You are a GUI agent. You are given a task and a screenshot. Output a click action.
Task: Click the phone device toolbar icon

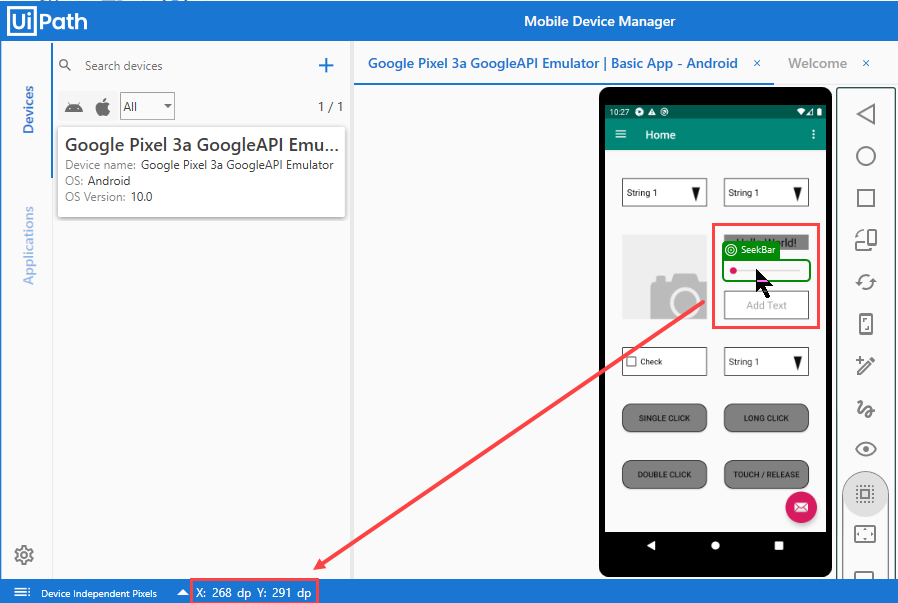coord(866,324)
